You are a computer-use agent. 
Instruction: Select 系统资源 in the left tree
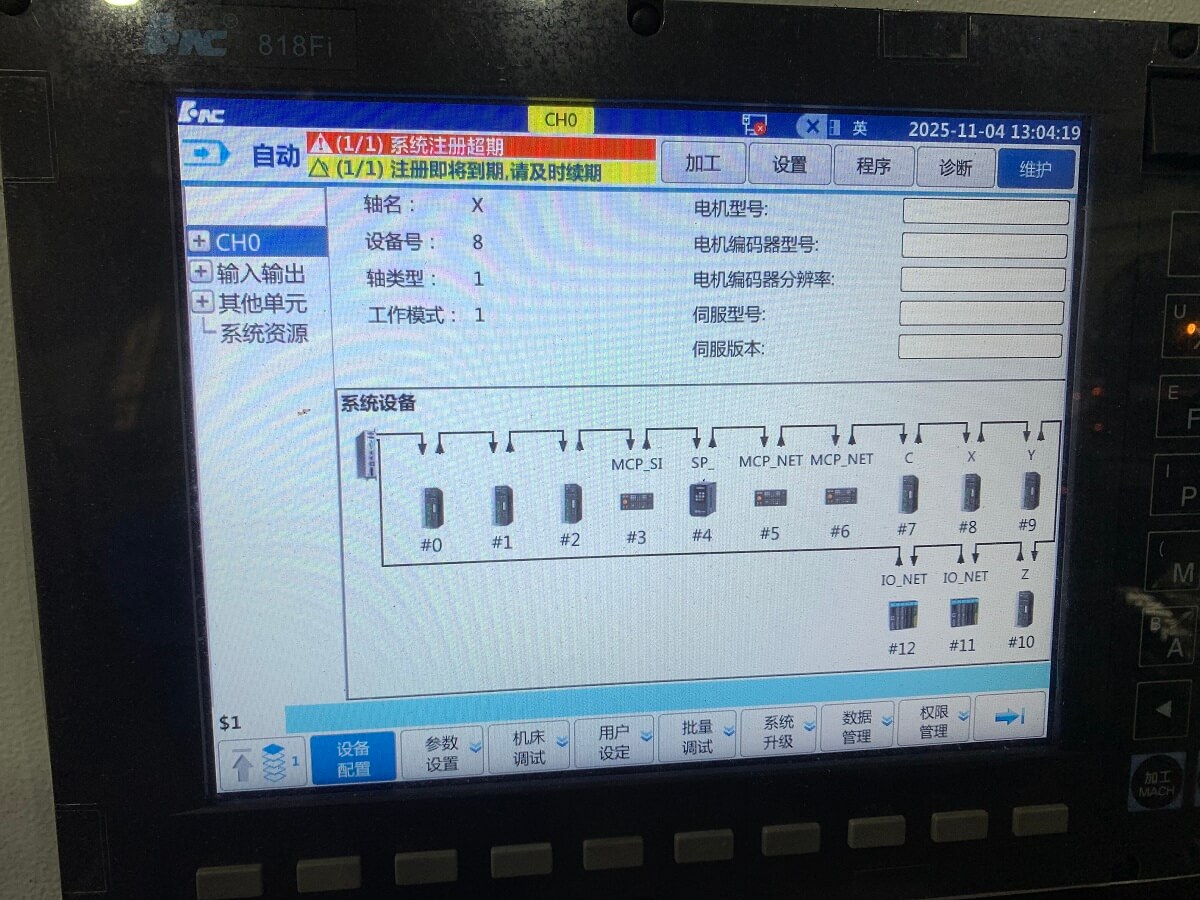(x=264, y=334)
